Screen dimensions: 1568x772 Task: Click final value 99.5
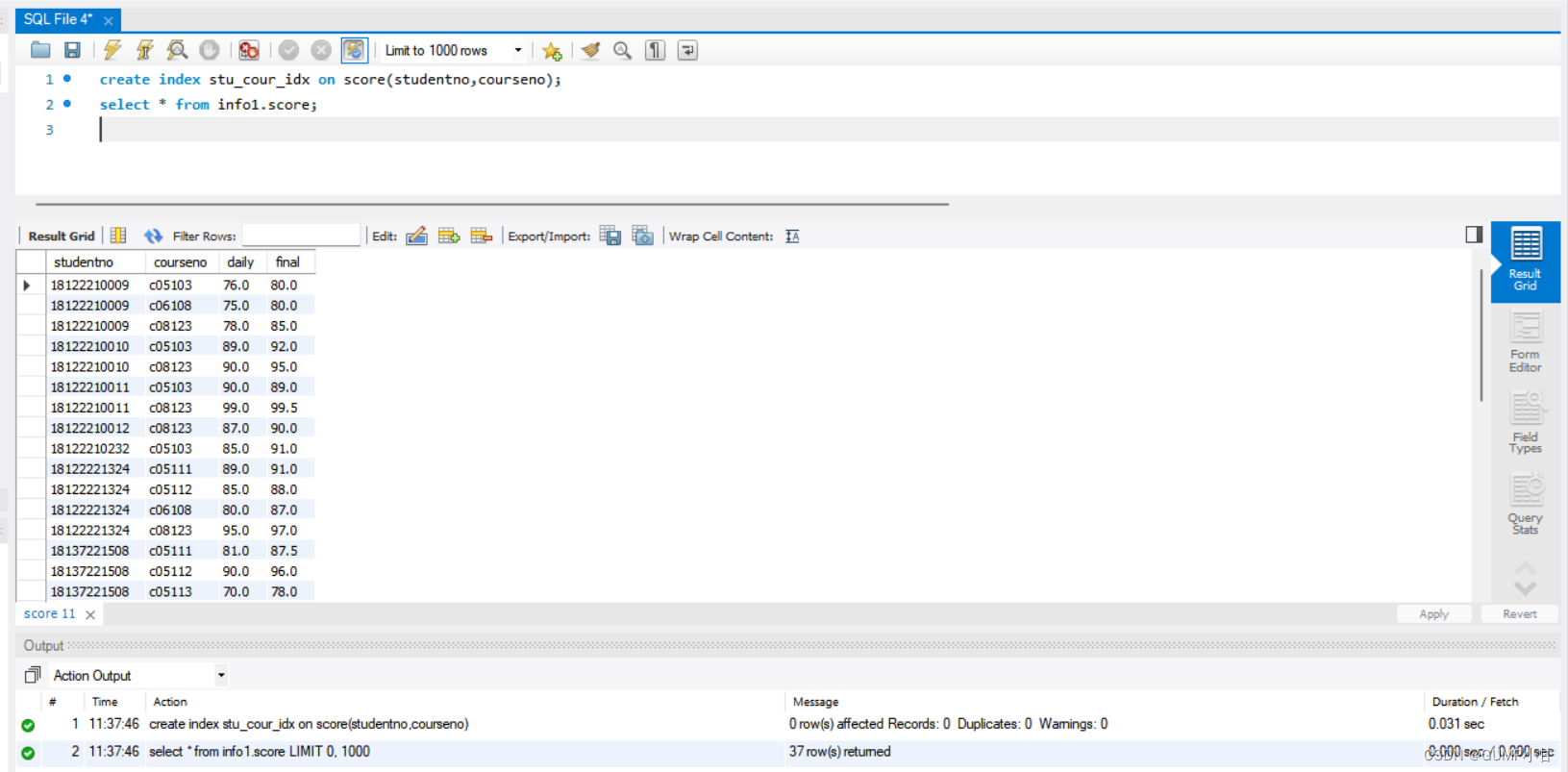288,408
